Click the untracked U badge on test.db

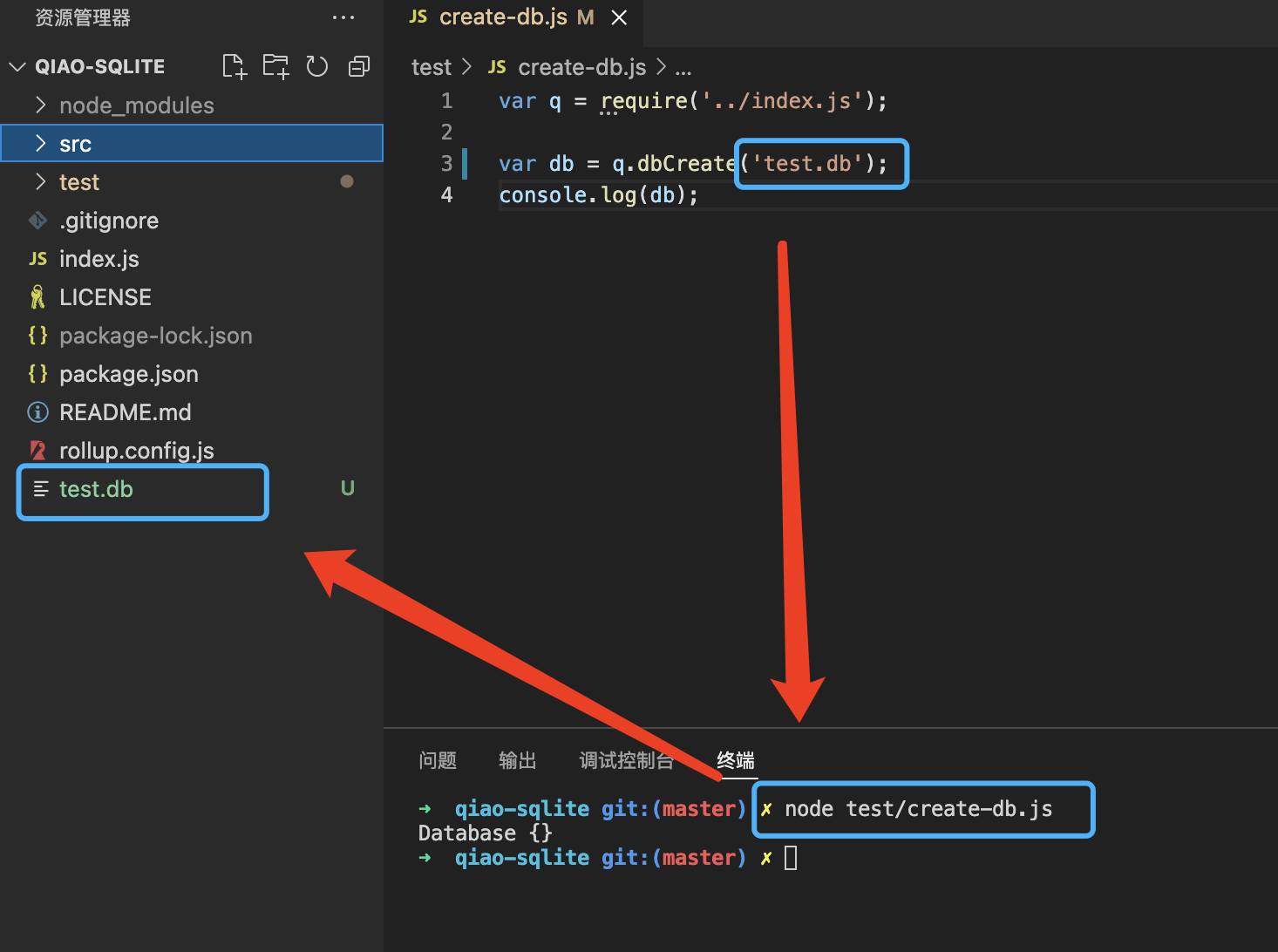347,488
